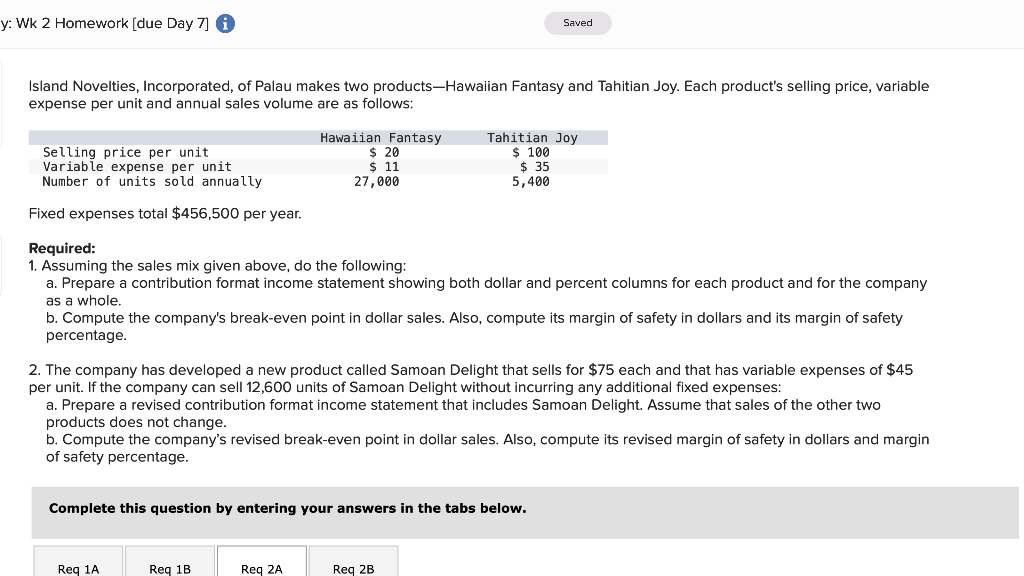
Task: Click the bold Required: heading
Action: [62, 248]
